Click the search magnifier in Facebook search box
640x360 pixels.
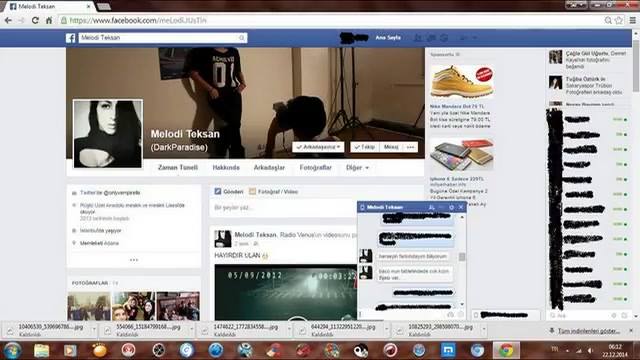(x=242, y=38)
